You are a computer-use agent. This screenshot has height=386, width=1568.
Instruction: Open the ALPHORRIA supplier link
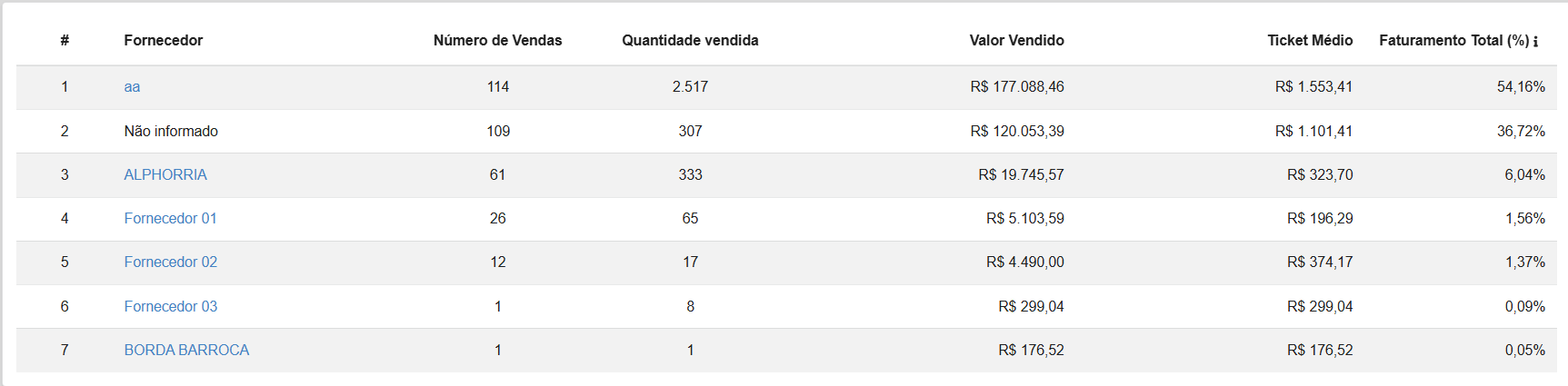(165, 174)
